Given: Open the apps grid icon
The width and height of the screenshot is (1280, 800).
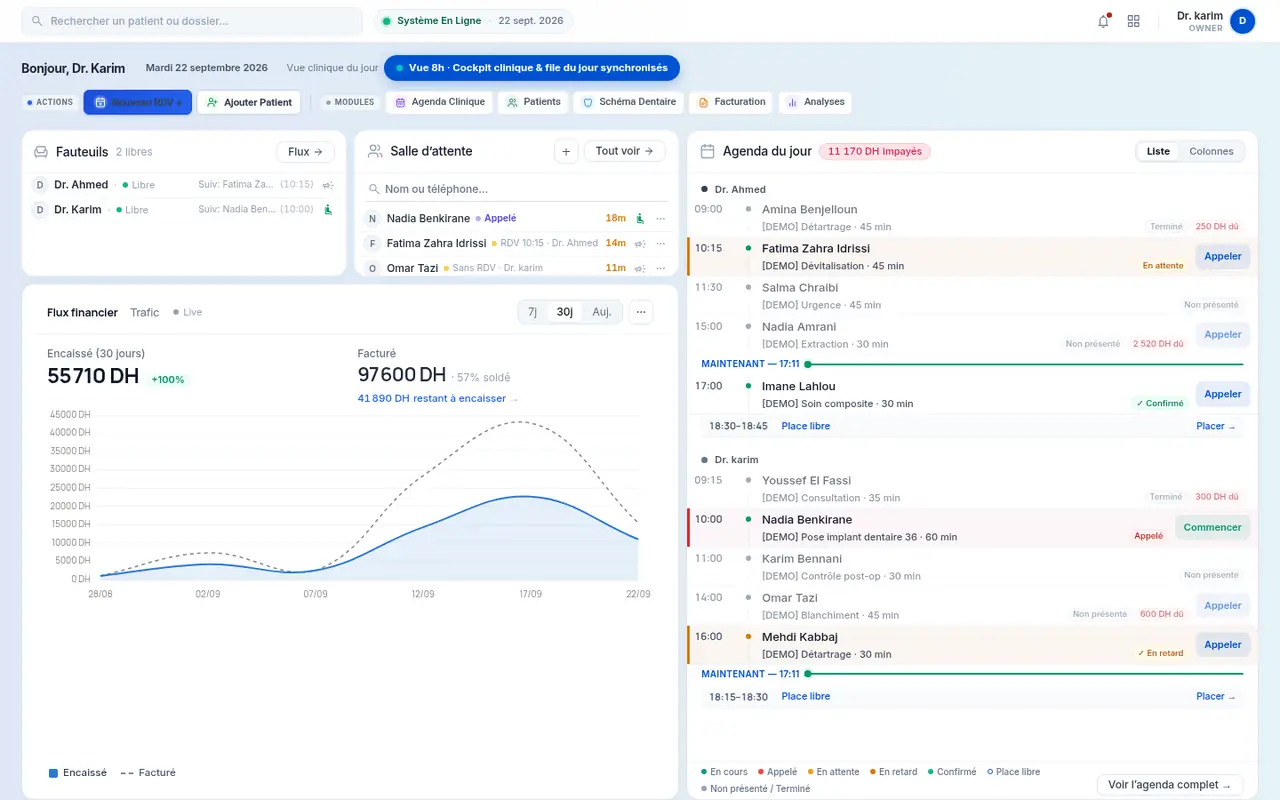Looking at the screenshot, I should [1133, 21].
